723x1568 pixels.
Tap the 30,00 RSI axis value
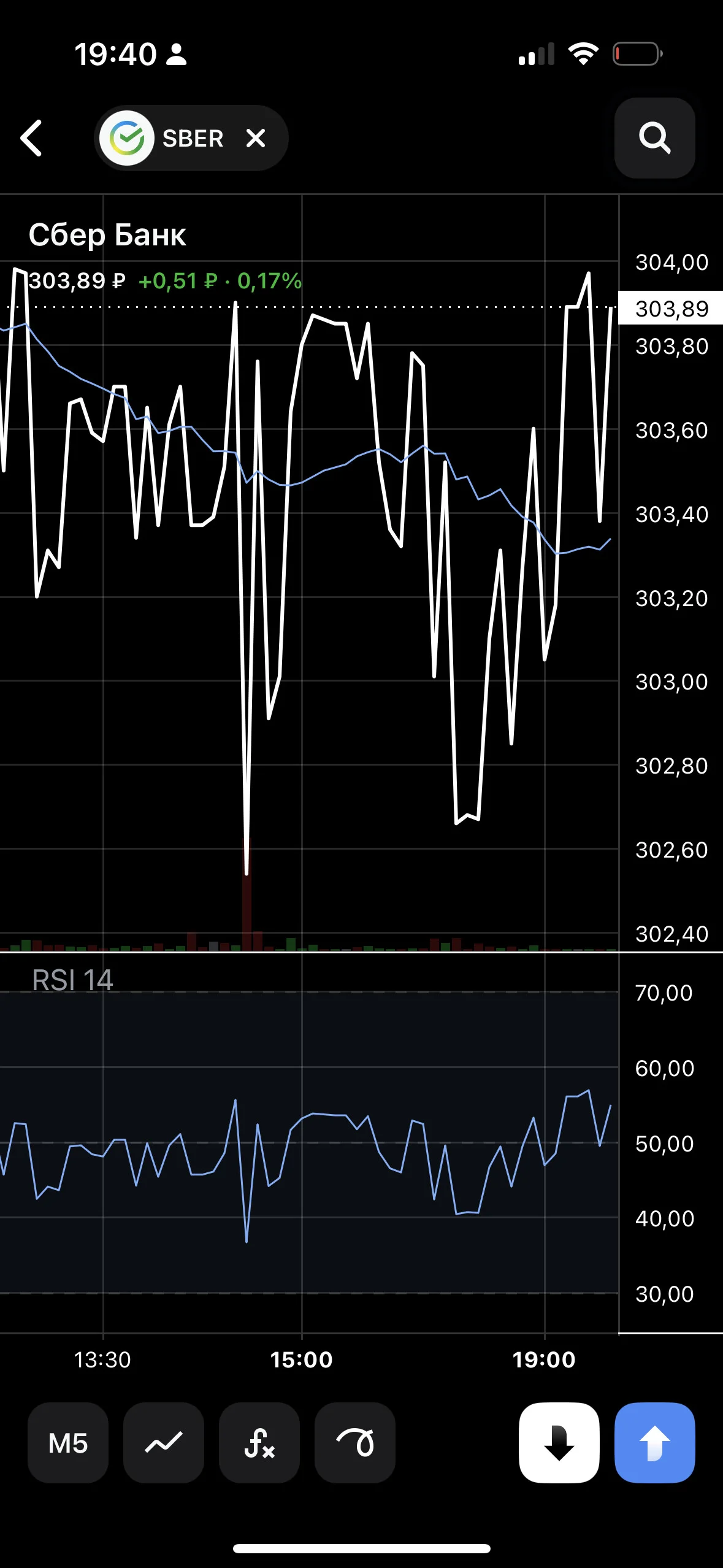664,1294
